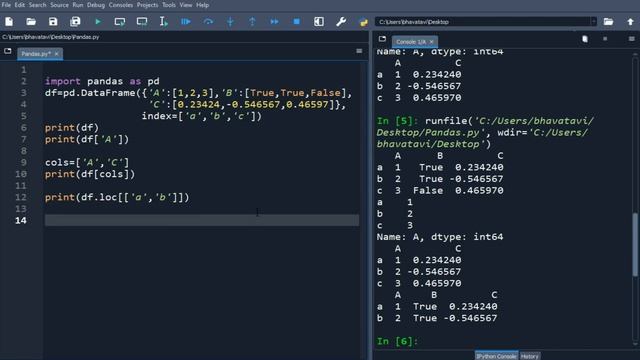Screen dimensions: 640x360
Task: Open editor pane options hamburger menu
Action: coord(359,51)
